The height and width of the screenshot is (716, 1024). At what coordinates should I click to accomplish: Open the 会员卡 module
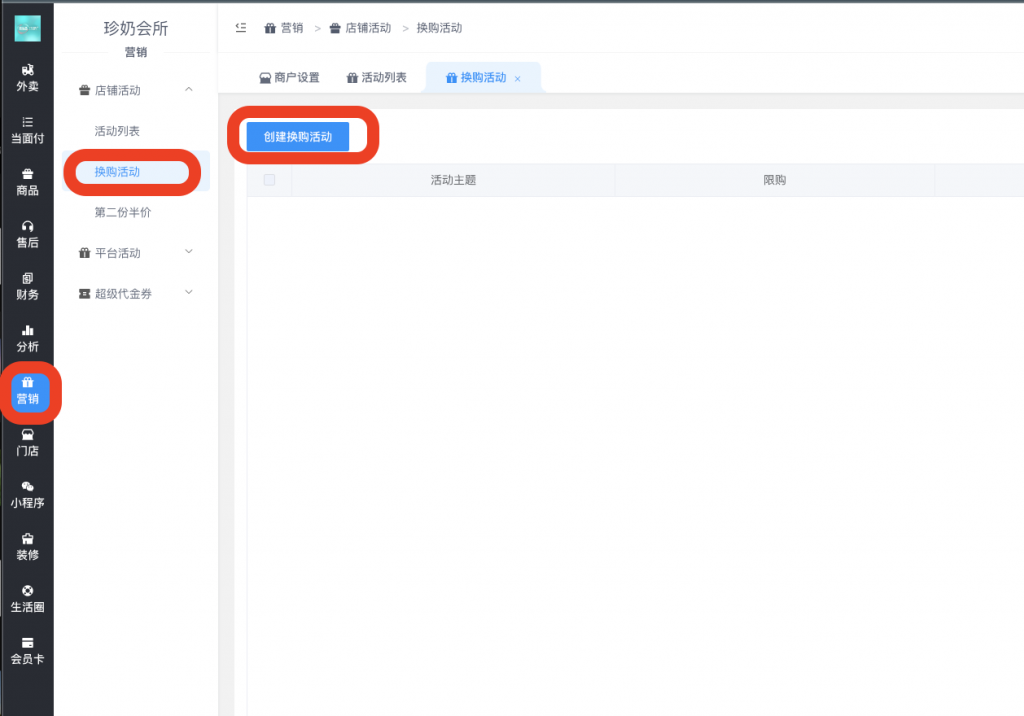(27, 652)
